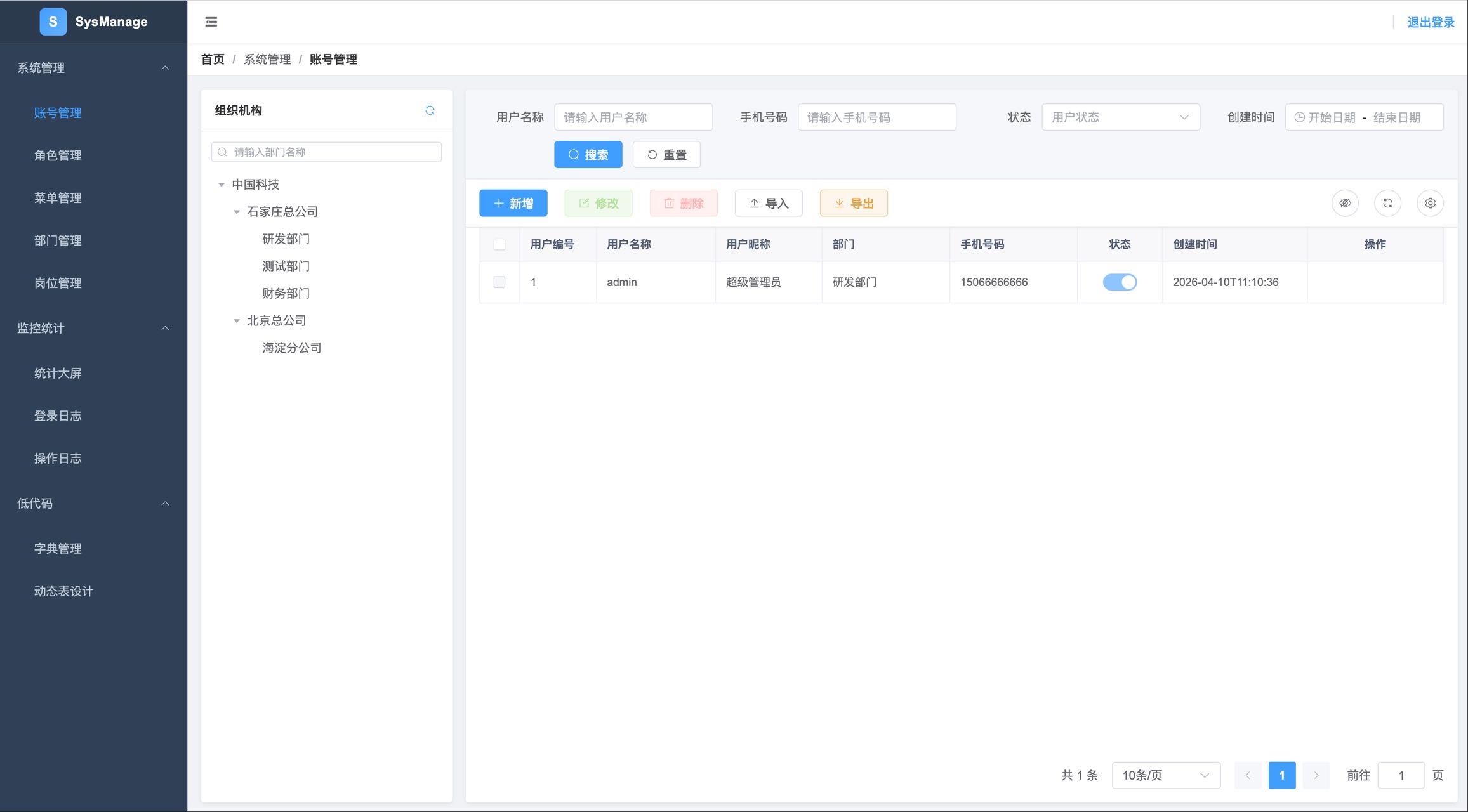This screenshot has height=812, width=1468.
Task: Click the eye icon to hide search form
Action: (1345, 203)
